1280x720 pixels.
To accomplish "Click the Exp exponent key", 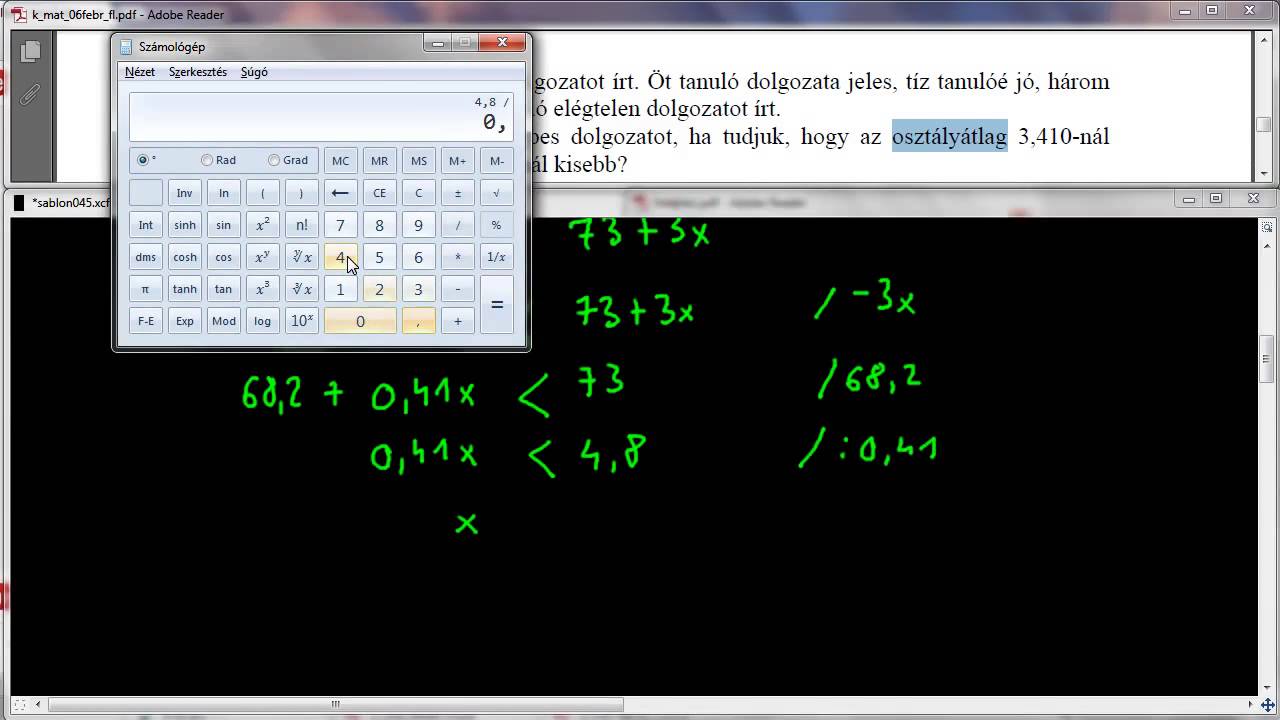I will pos(184,321).
